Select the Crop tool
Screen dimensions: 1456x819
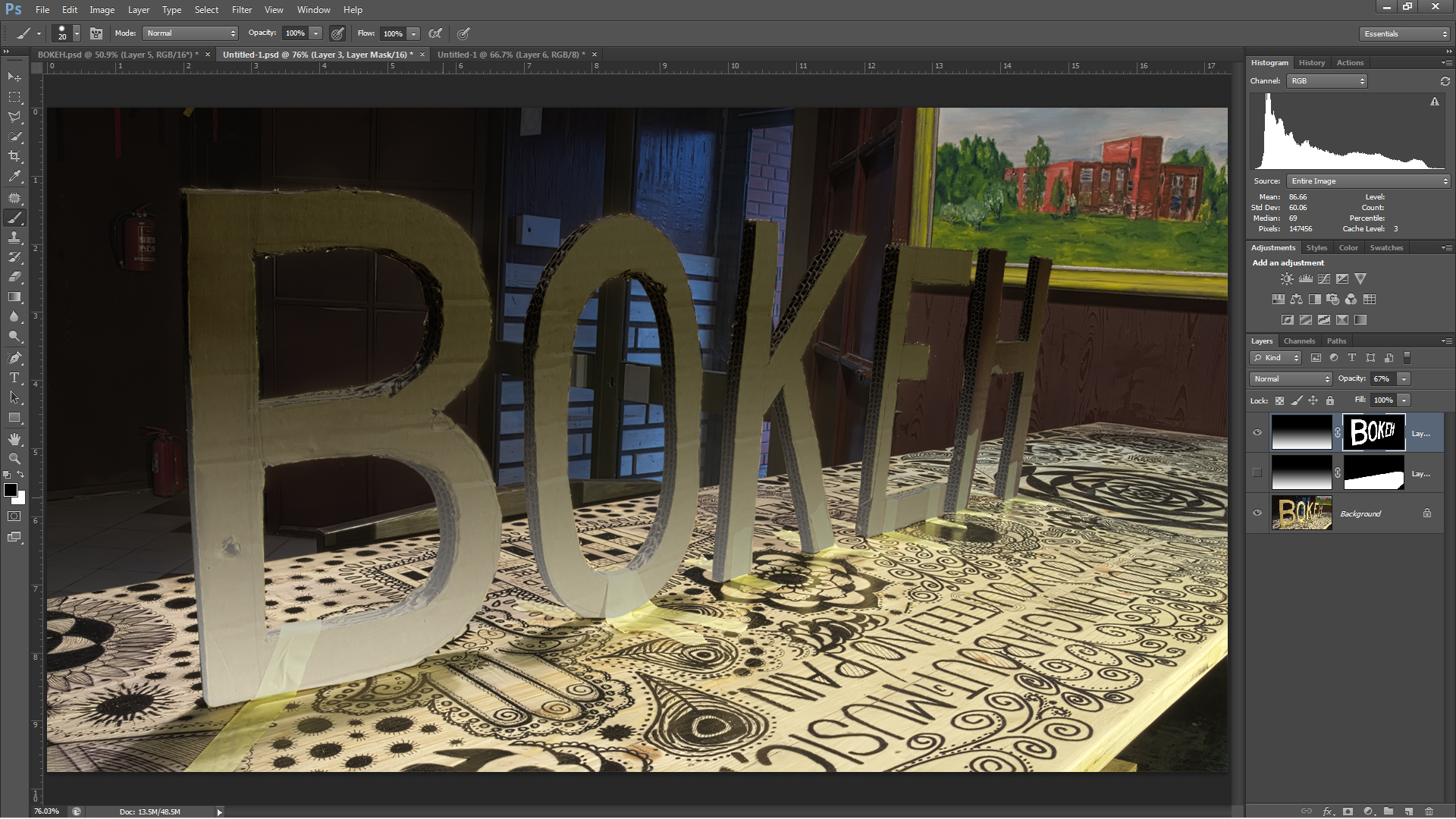pyautogui.click(x=14, y=157)
